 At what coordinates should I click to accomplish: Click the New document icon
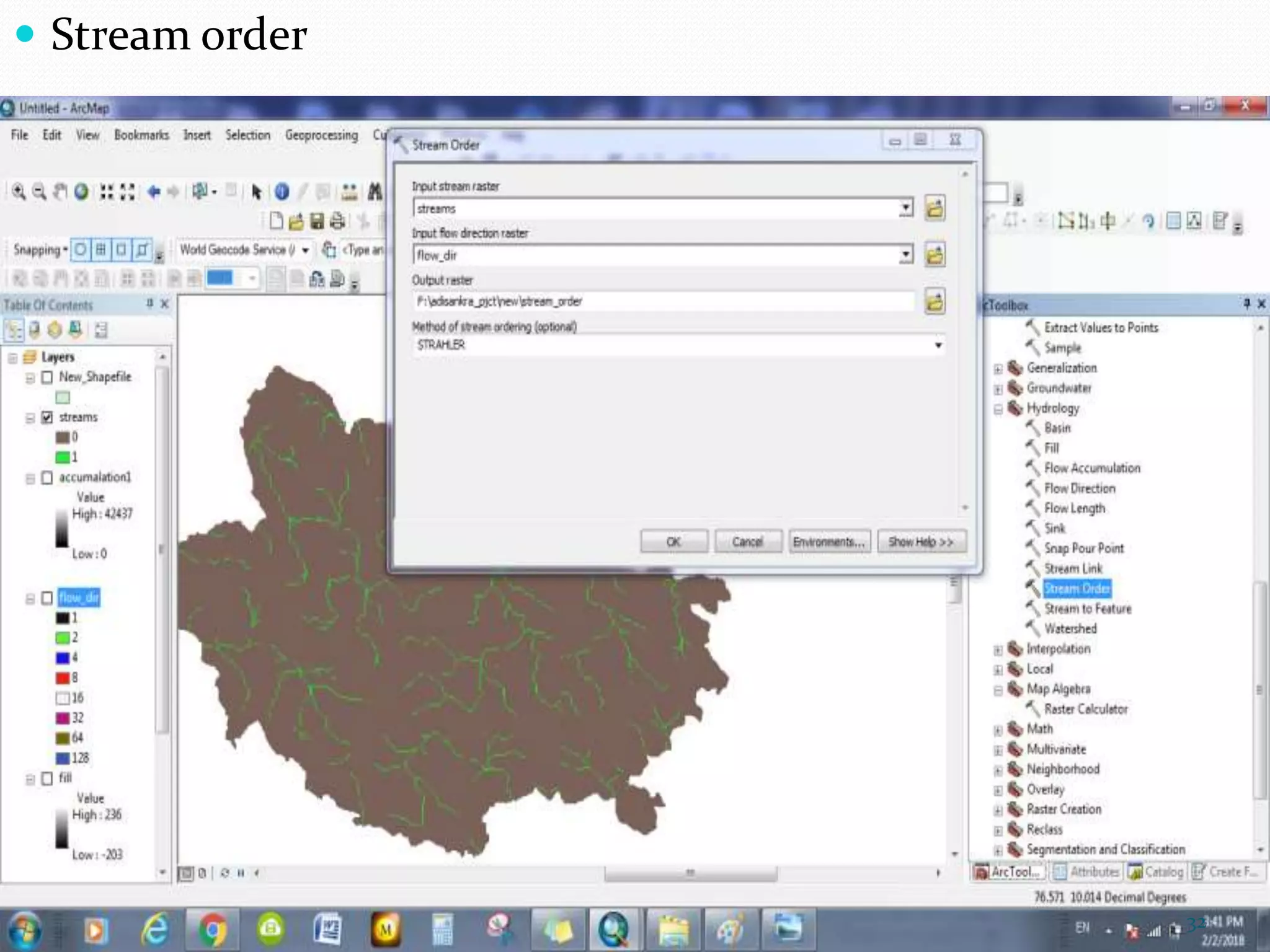point(276,221)
